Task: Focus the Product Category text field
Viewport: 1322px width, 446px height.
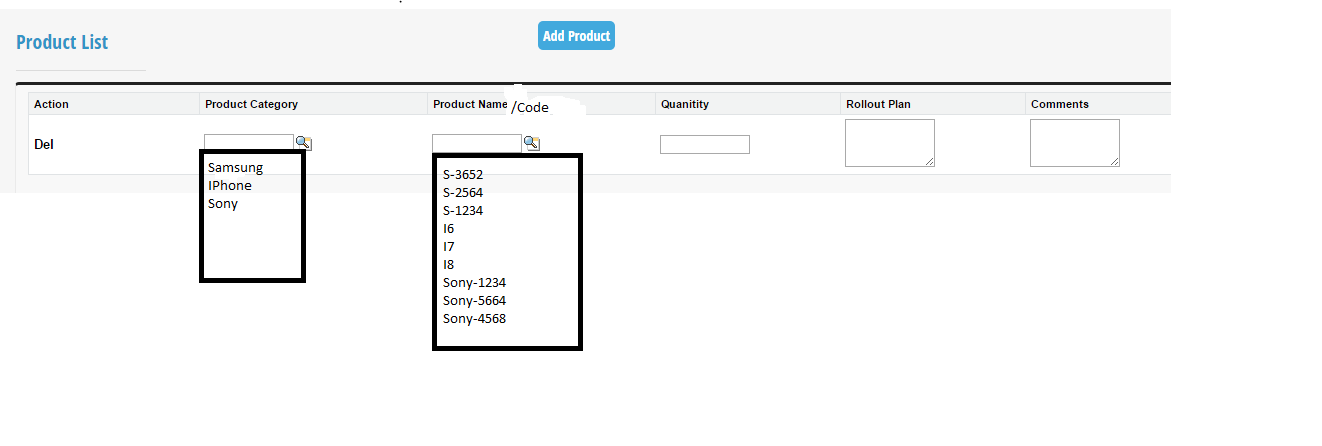Action: click(248, 143)
